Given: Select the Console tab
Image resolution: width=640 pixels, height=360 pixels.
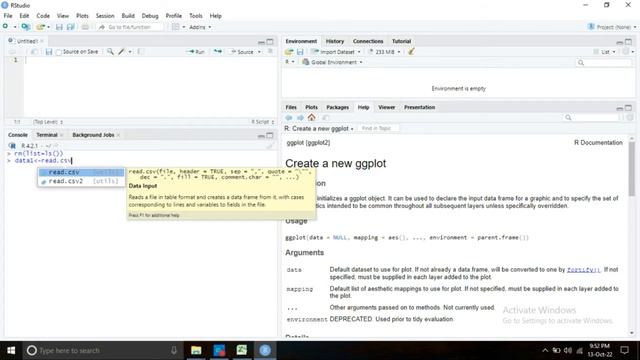Looking at the screenshot, I should 18,135.
